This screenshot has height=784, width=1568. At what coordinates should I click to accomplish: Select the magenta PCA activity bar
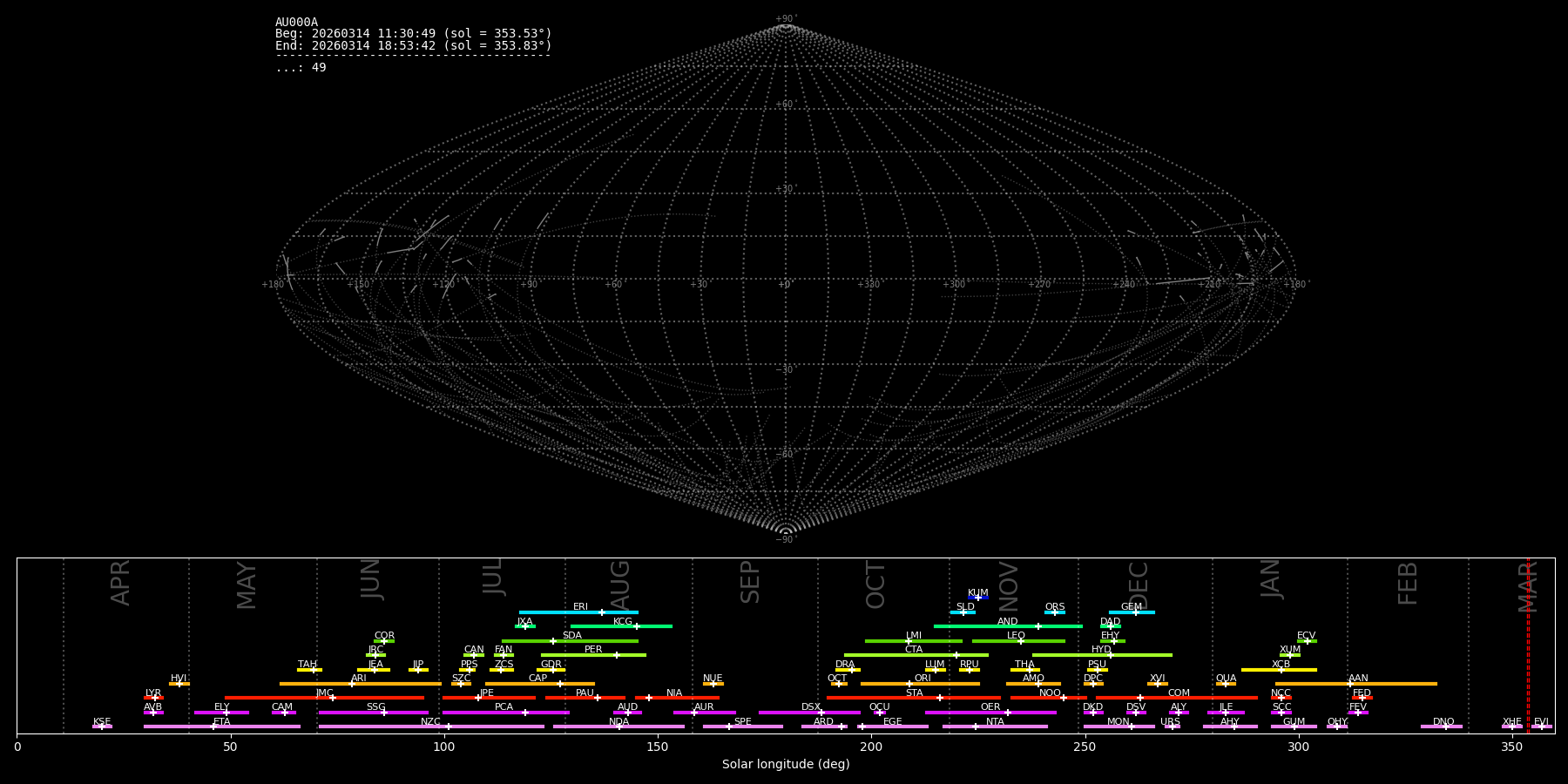(x=505, y=713)
